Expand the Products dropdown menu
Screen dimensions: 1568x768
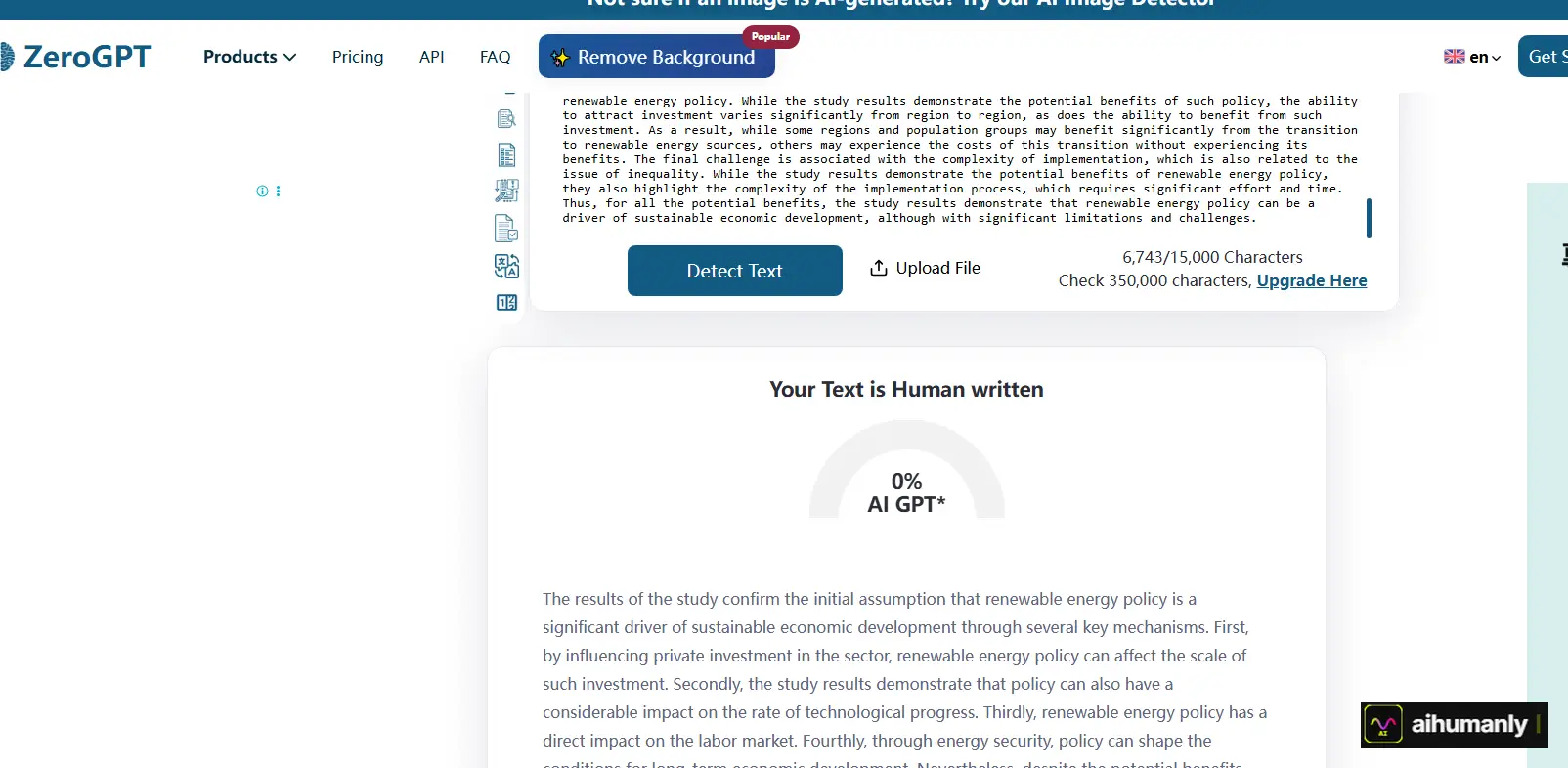point(249,57)
